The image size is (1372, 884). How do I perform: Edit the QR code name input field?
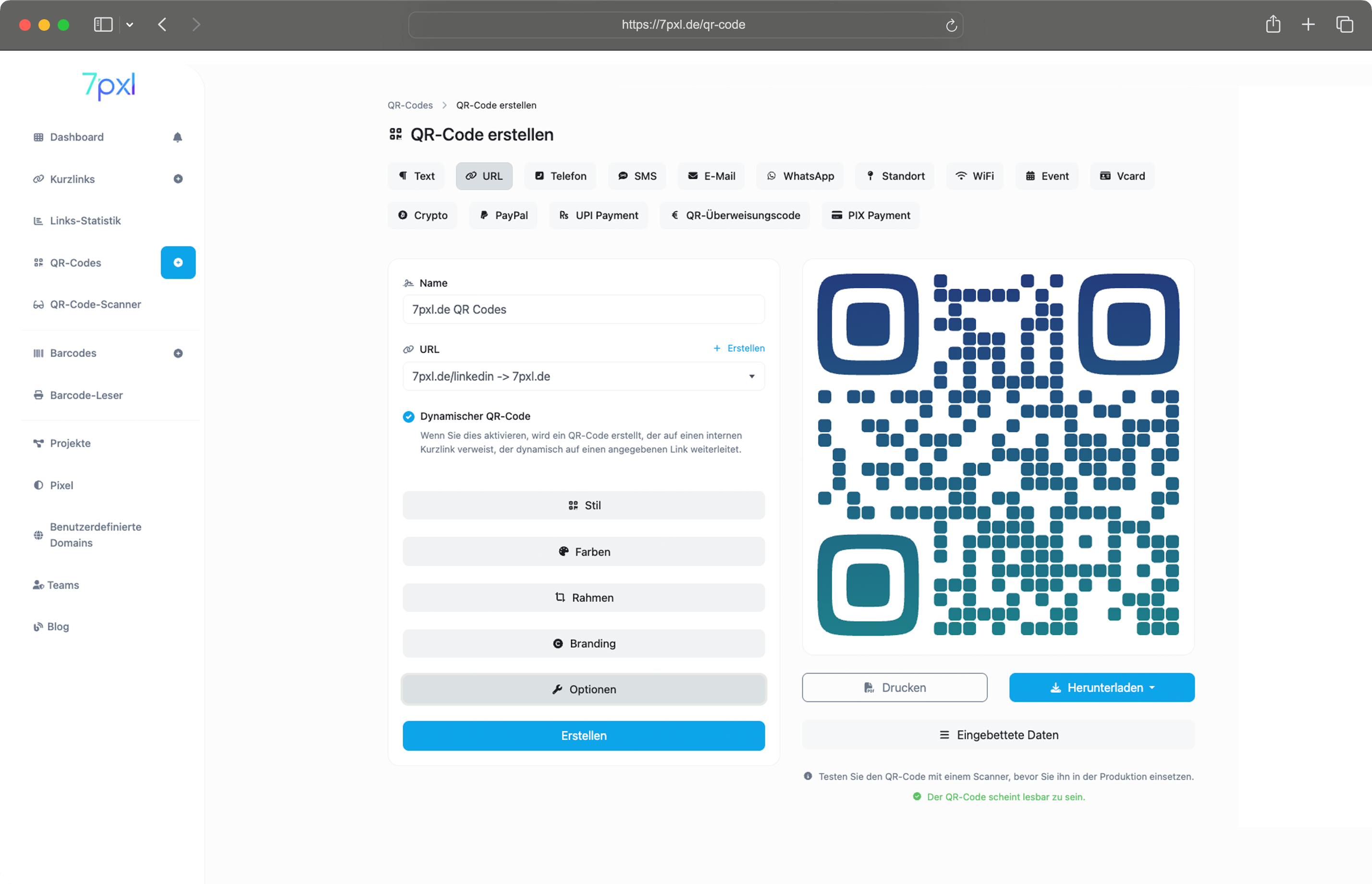pyautogui.click(x=584, y=309)
